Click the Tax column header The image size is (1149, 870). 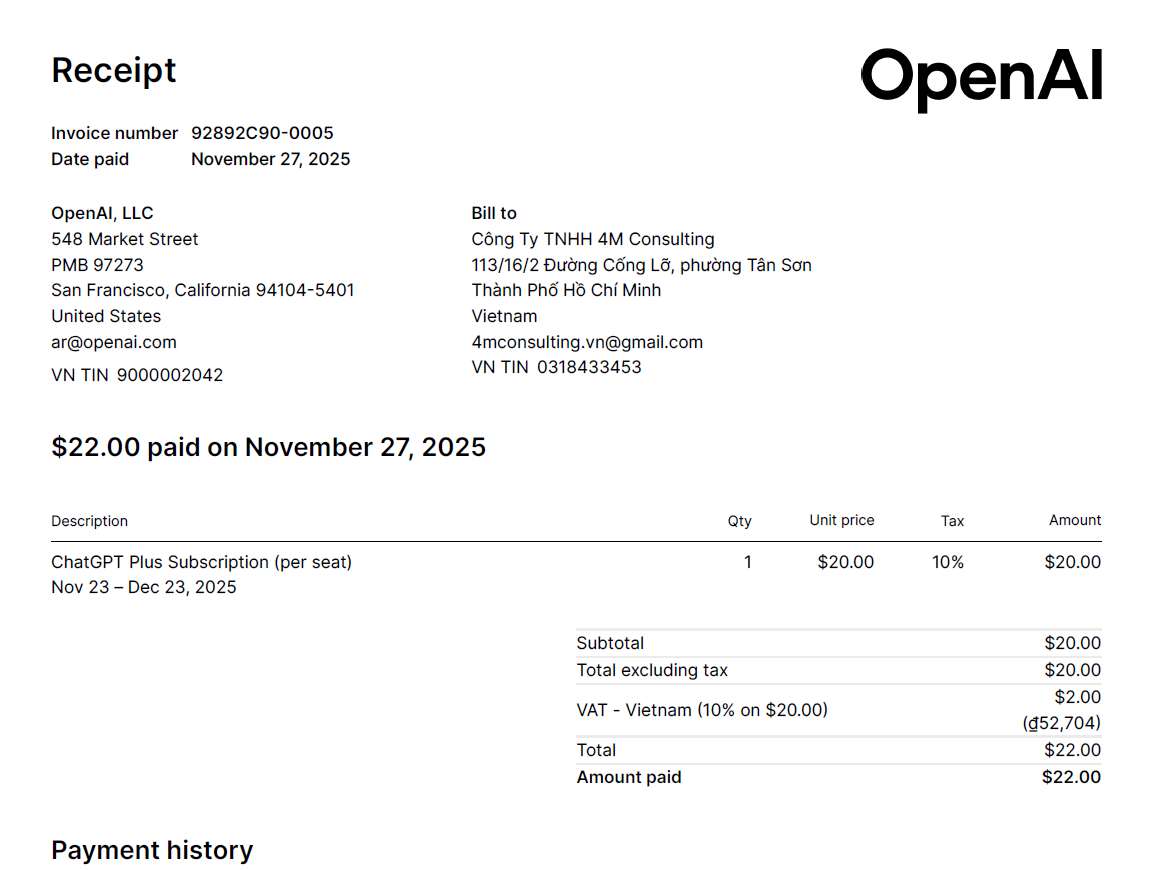coord(952,521)
